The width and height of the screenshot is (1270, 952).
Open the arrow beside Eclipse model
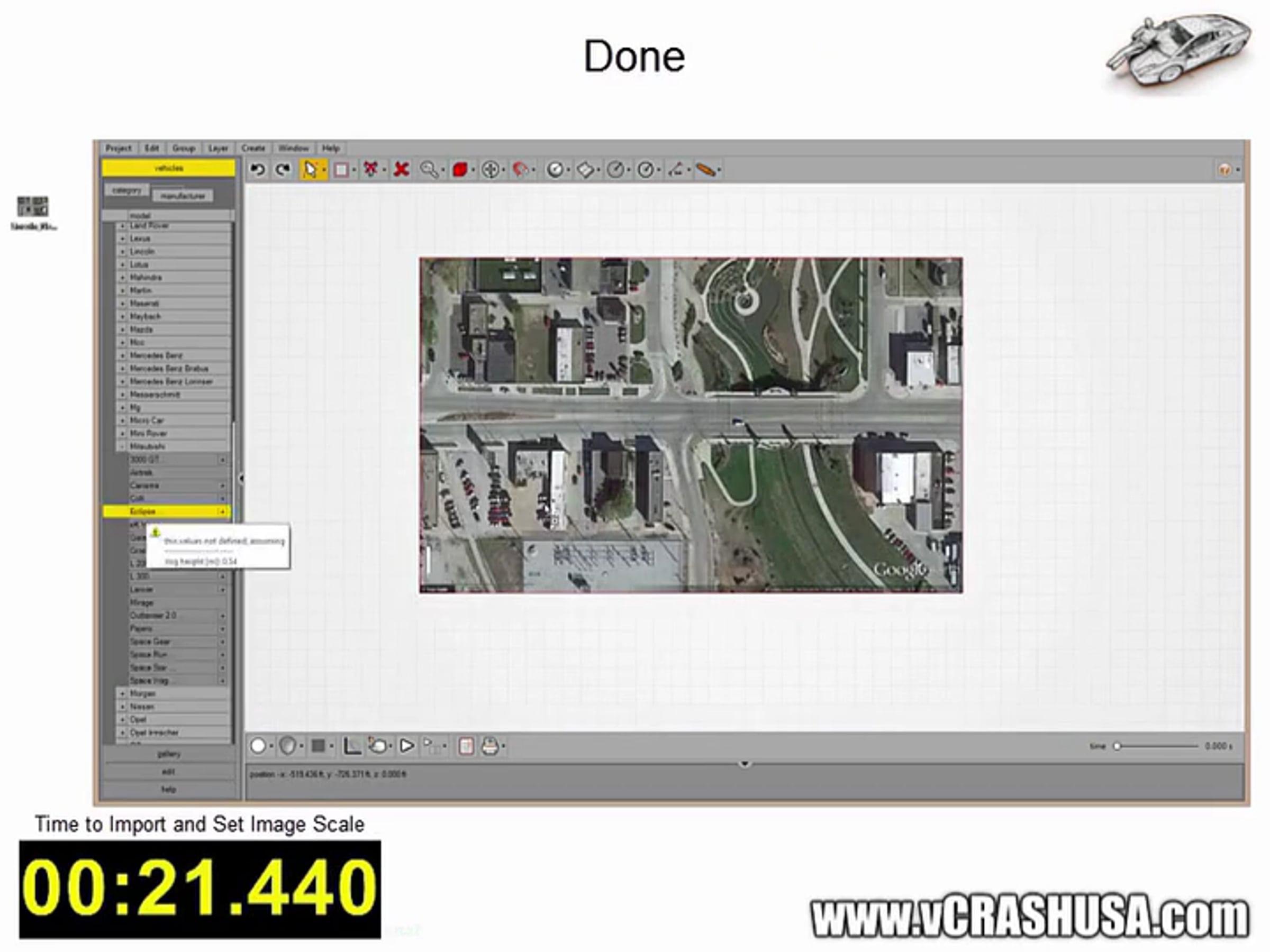click(x=222, y=511)
